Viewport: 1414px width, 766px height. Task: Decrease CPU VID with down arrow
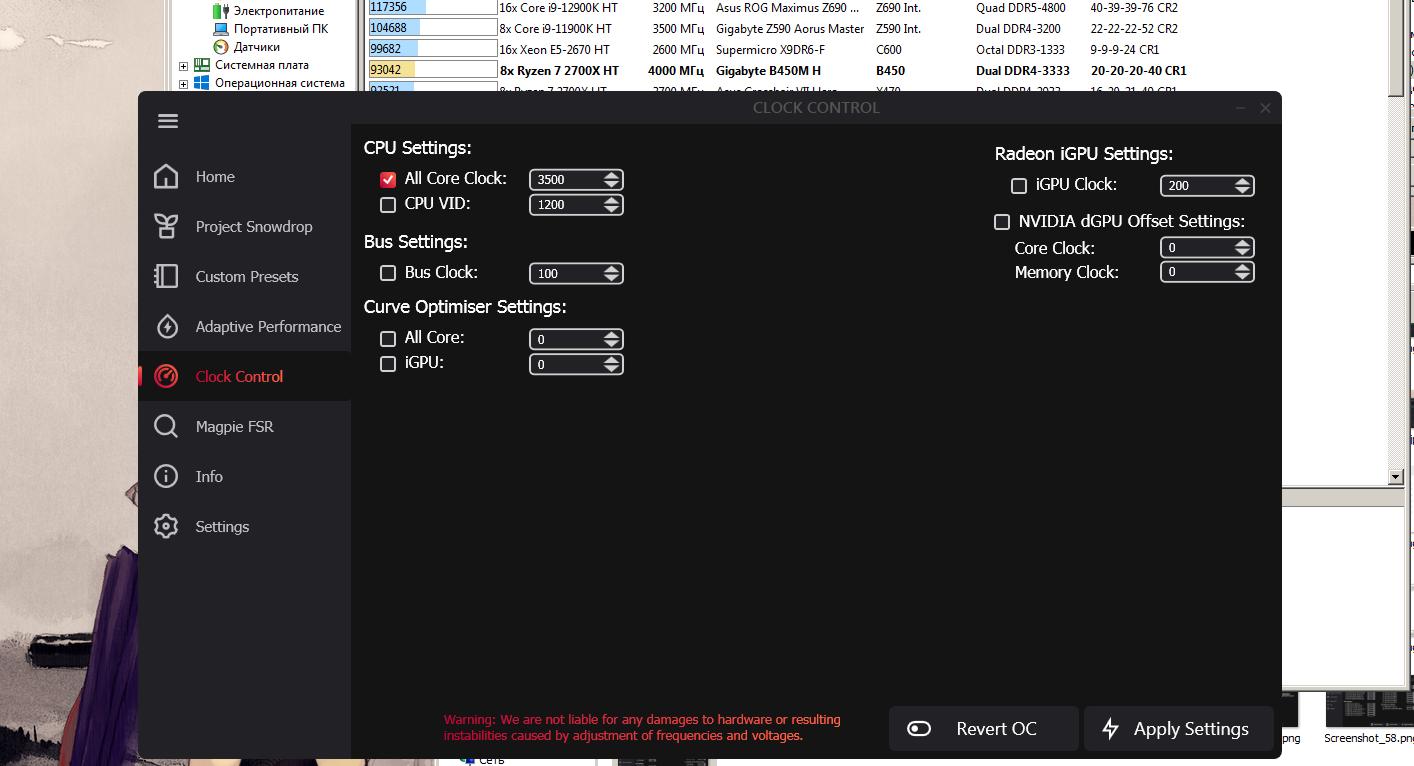(x=611, y=210)
